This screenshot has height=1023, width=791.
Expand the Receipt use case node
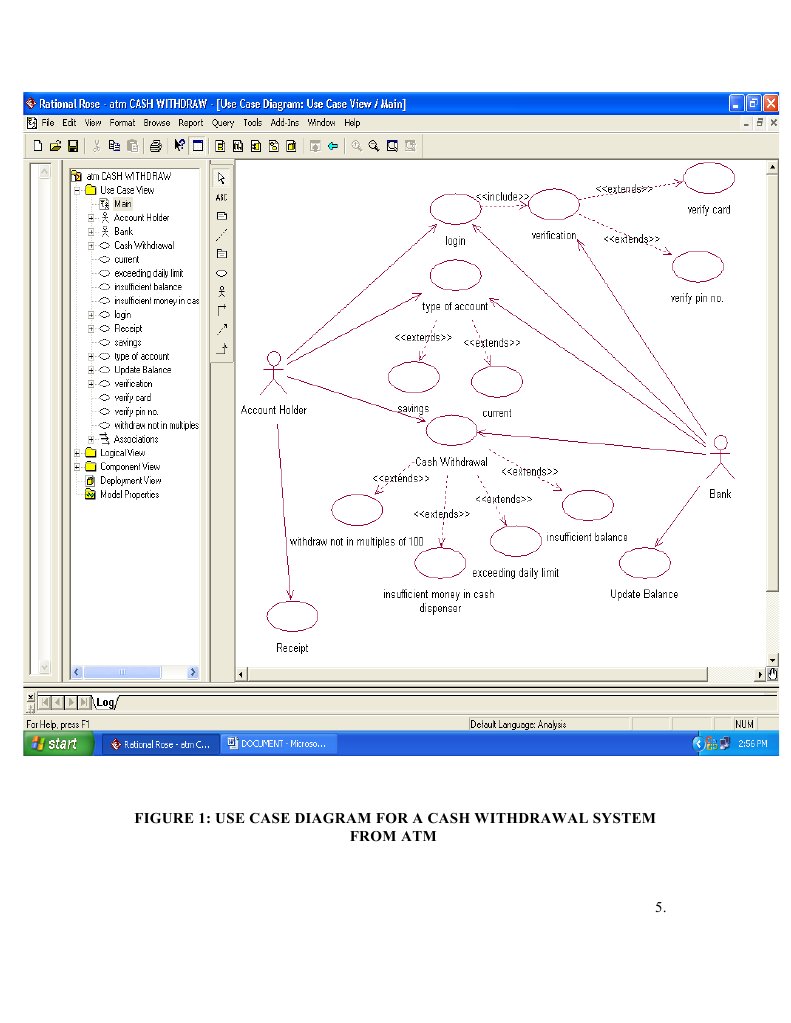[x=91, y=329]
